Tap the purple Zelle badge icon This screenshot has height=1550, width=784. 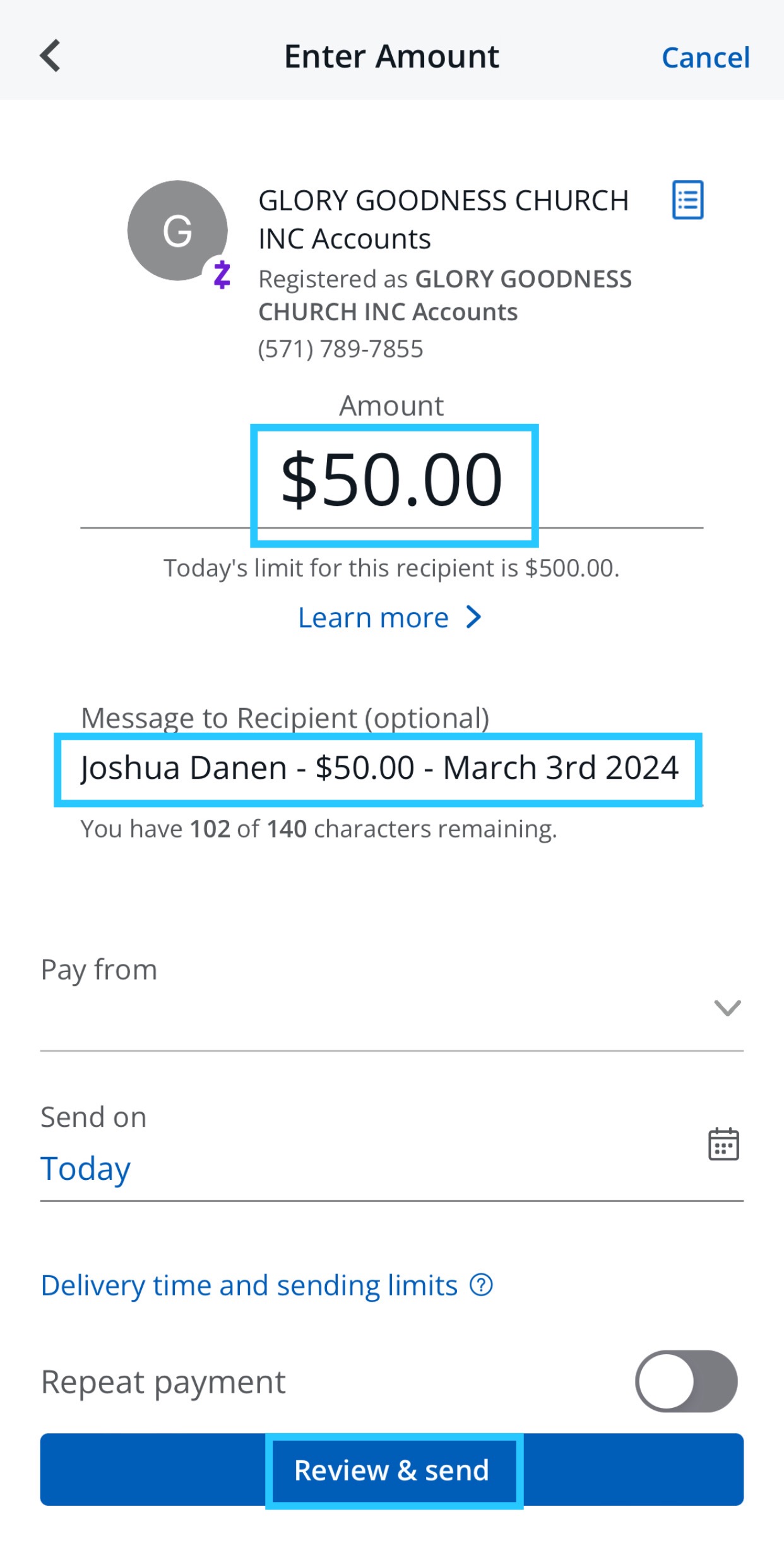(x=222, y=275)
